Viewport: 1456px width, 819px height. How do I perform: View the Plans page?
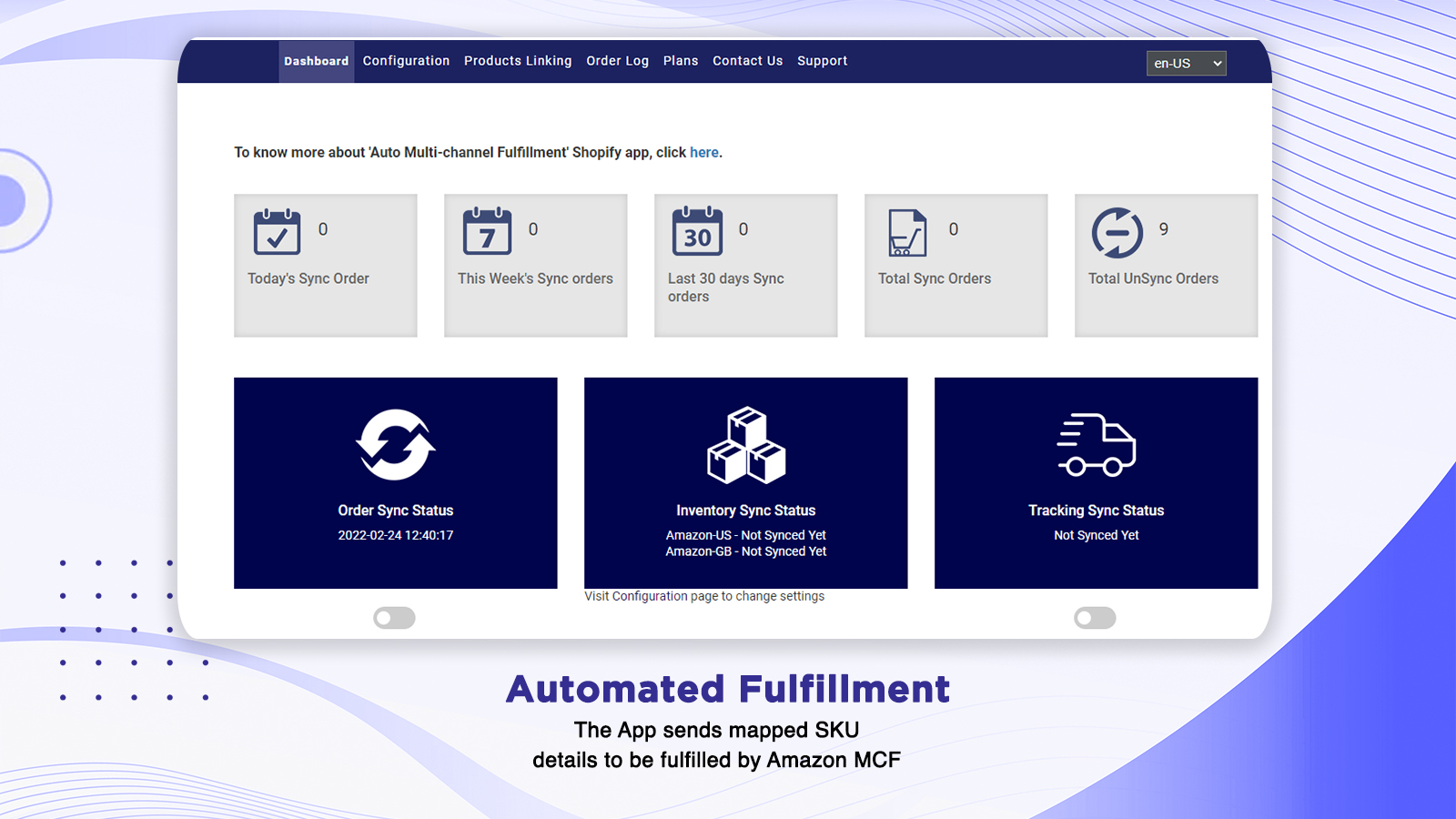(x=681, y=61)
